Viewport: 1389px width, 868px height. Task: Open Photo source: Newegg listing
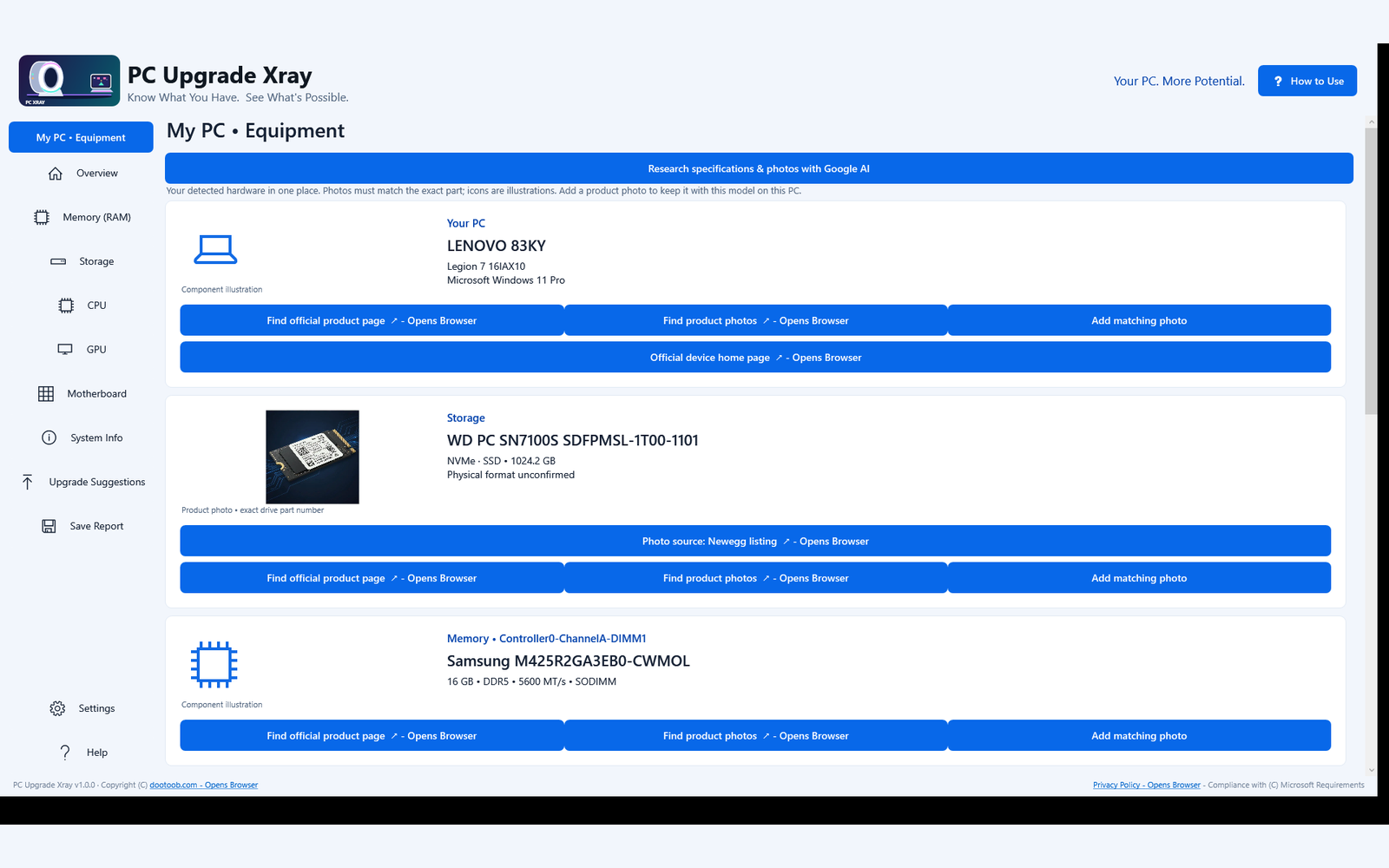[755, 541]
